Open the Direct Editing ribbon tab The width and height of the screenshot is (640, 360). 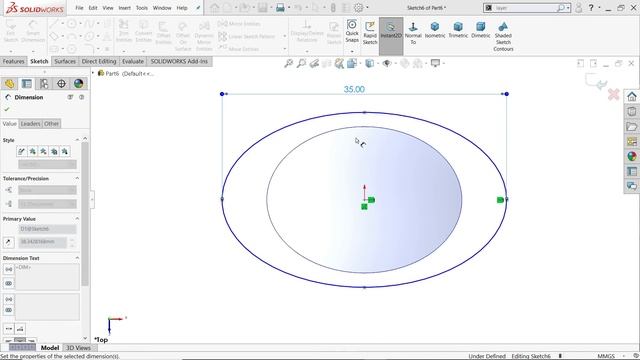pyautogui.click(x=99, y=62)
